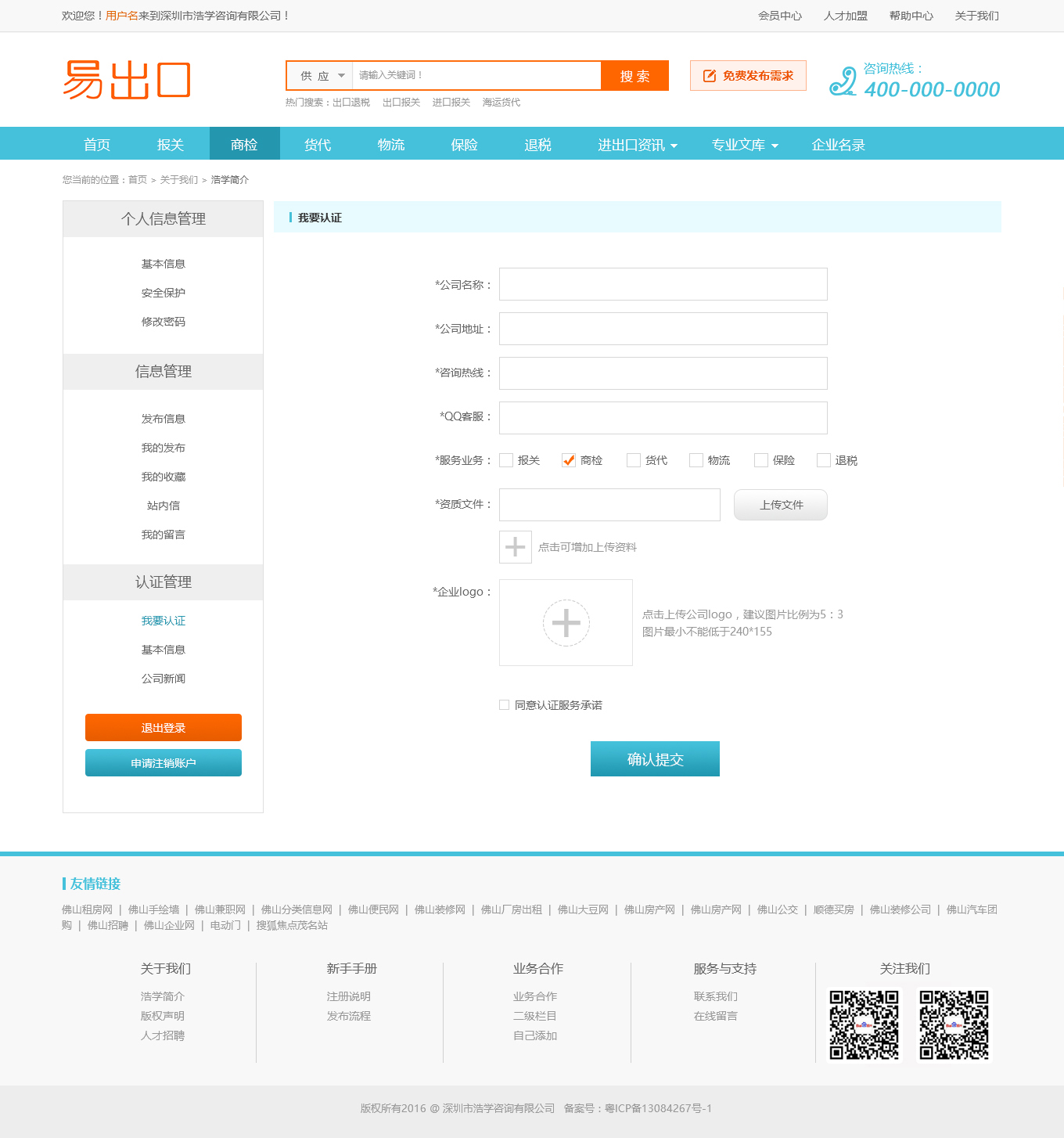Screen dimensions: 1064x1138
Task: Check the 退税 service checkbox
Action: click(824, 460)
